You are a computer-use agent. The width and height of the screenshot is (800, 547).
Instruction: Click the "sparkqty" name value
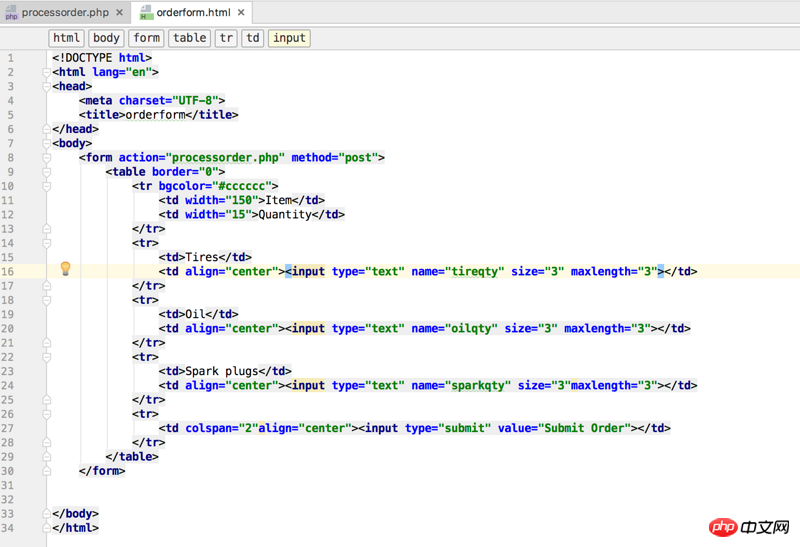pyautogui.click(x=478, y=386)
